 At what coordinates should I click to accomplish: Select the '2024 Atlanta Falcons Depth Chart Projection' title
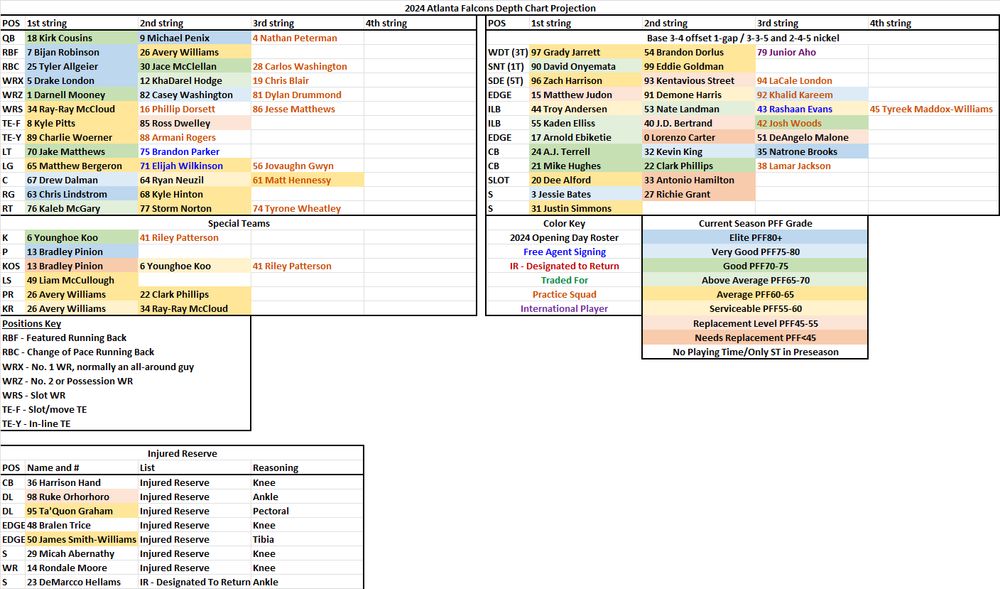tap(500, 8)
